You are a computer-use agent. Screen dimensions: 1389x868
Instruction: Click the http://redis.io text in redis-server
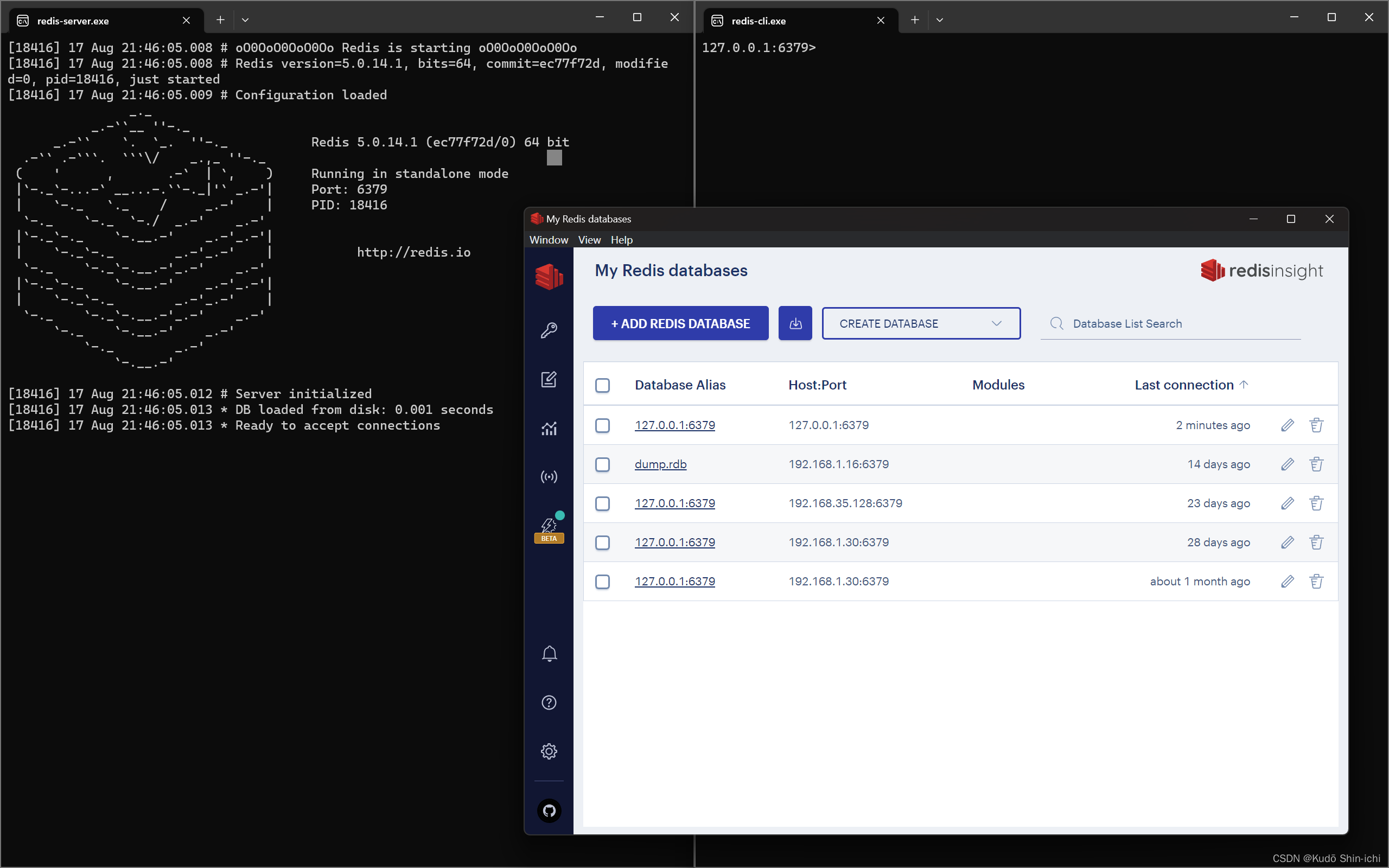point(413,253)
